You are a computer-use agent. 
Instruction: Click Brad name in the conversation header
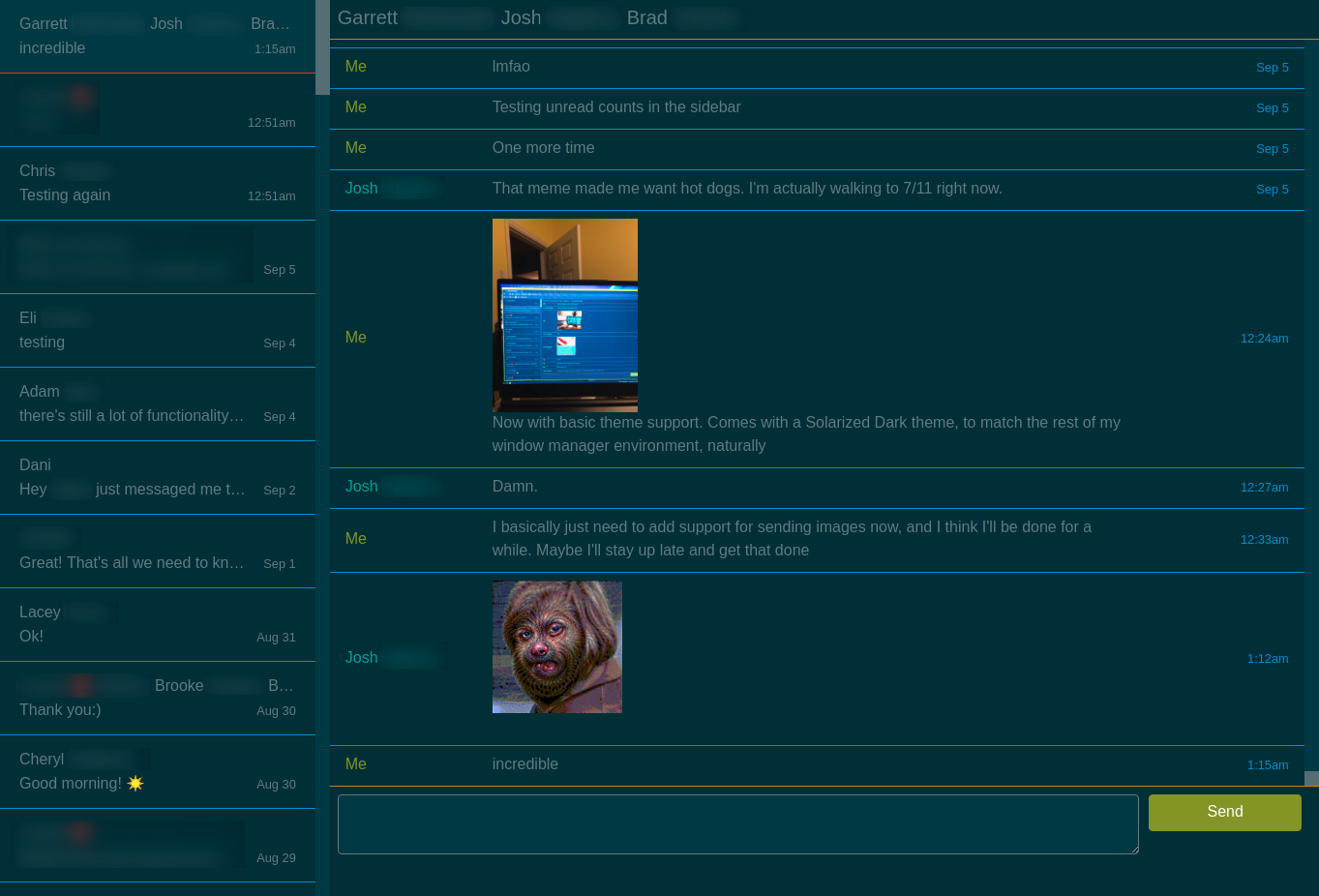tap(647, 18)
